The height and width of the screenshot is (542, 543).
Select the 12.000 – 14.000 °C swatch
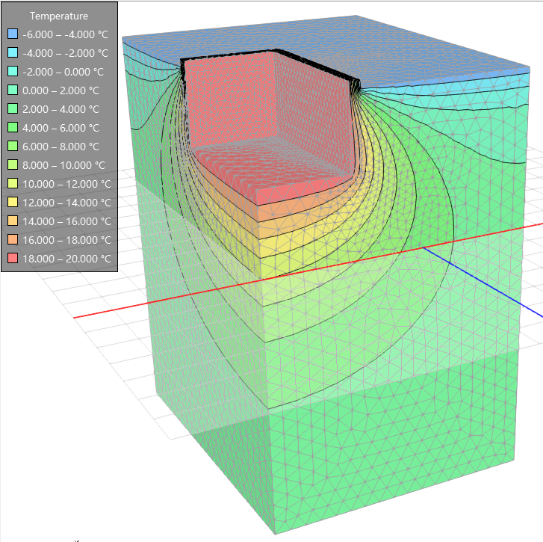pos(12,202)
